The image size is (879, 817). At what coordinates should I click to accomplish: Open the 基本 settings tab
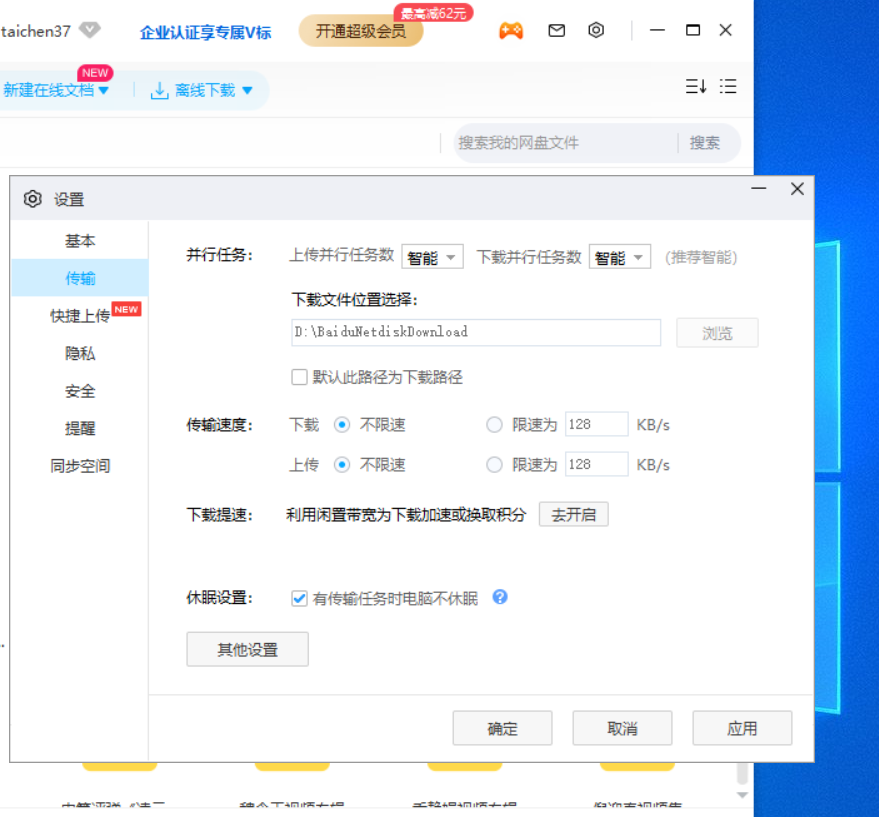[80, 241]
